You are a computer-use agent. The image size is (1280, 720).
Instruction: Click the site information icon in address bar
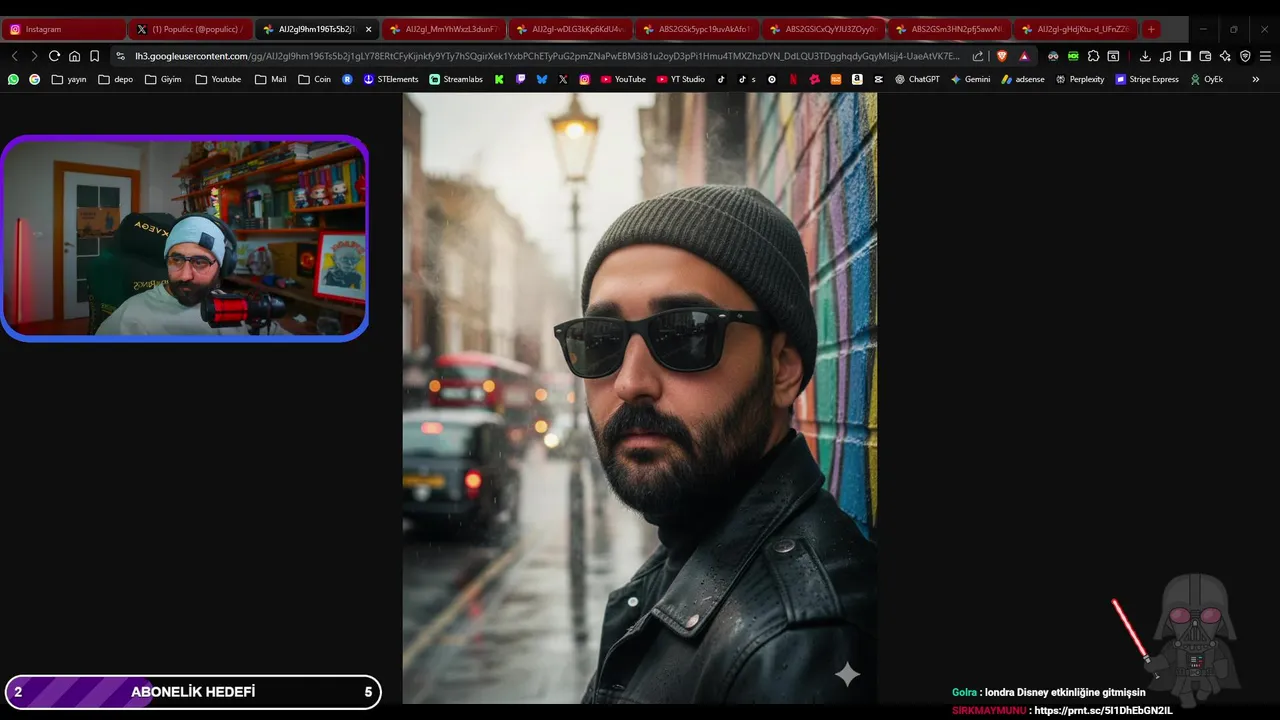pyautogui.click(x=121, y=56)
